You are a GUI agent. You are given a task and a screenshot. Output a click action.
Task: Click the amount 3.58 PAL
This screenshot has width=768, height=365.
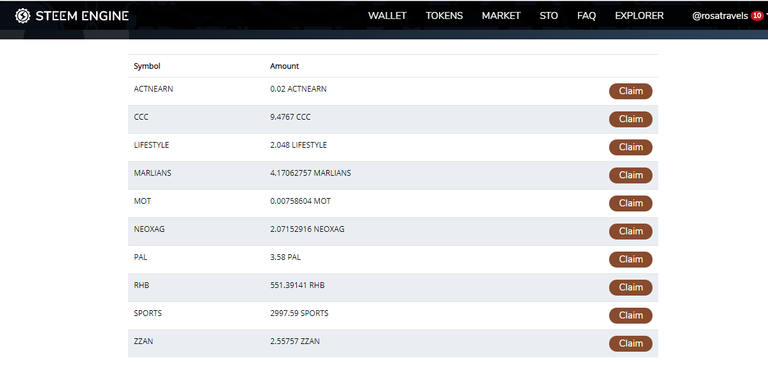pyautogui.click(x=285, y=257)
